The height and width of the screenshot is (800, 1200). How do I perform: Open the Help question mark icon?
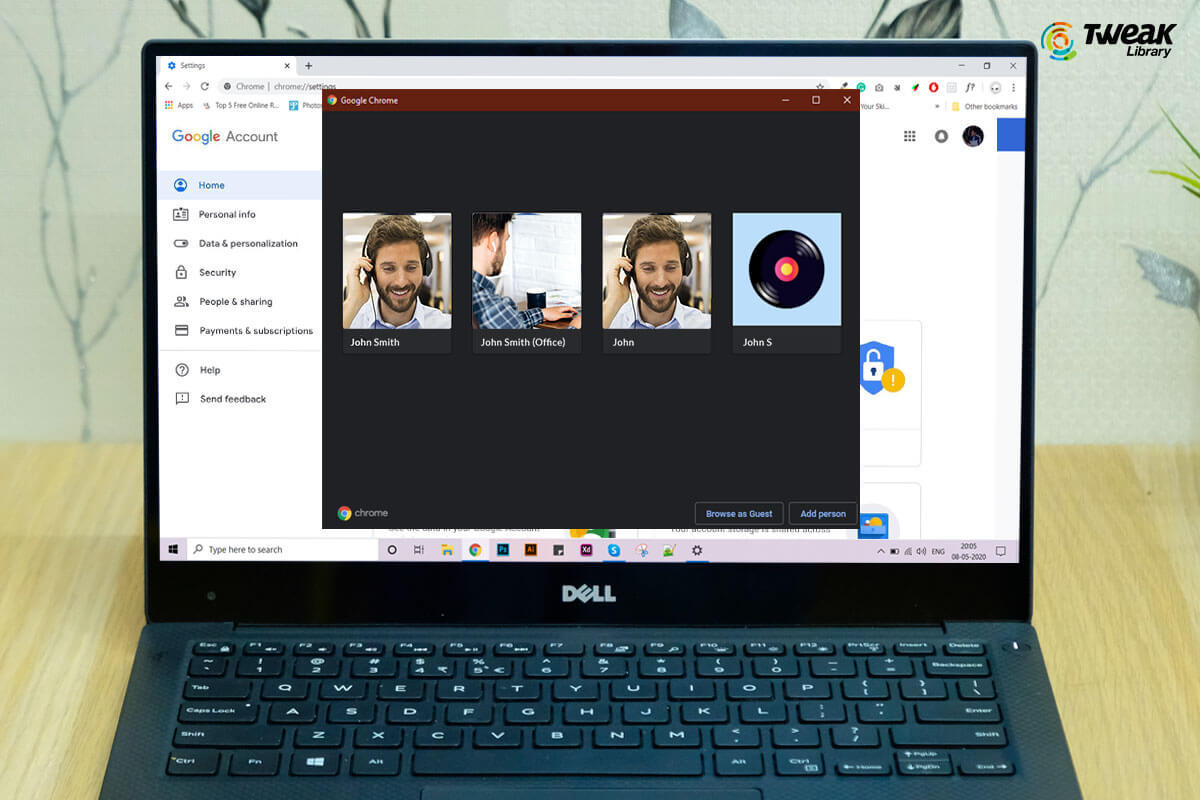click(181, 370)
